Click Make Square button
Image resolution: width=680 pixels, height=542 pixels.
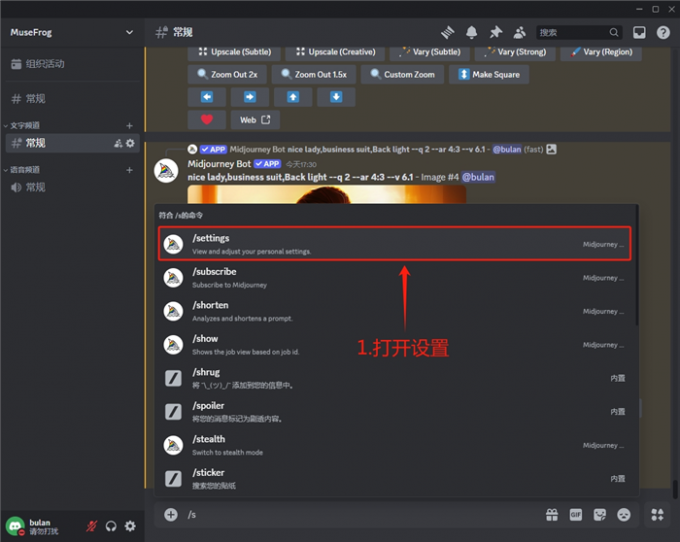click(x=489, y=75)
